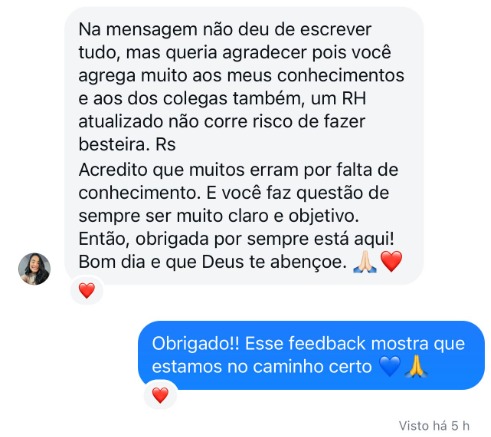This screenshot has width=491, height=437.
Task: Click "Bom dia e que Deus te abençoe"
Action: point(213,262)
